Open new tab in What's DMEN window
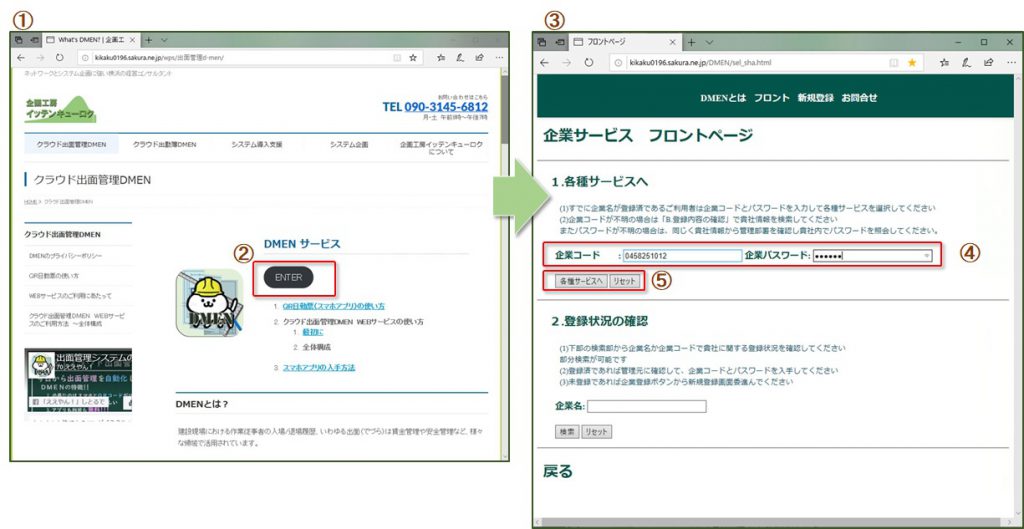The width and height of the screenshot is (1024, 529). pos(148,40)
